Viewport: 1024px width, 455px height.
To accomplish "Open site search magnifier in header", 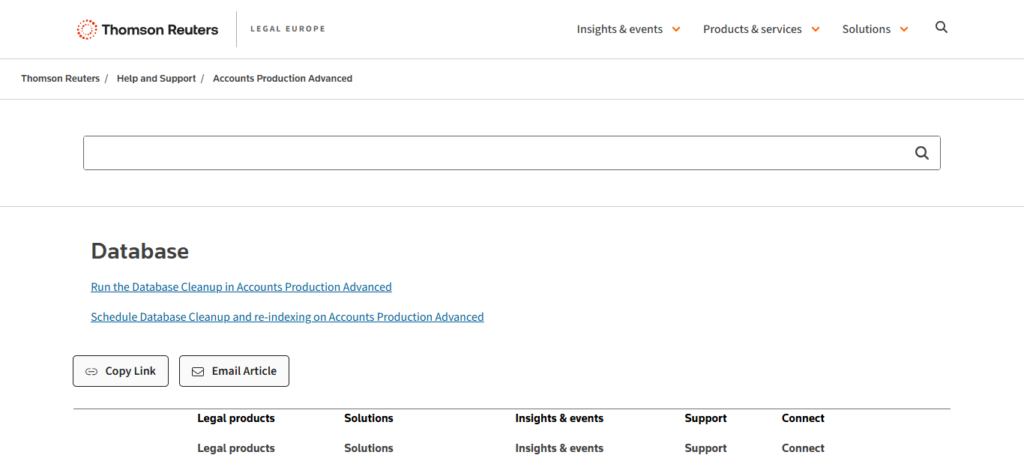I will [941, 27].
